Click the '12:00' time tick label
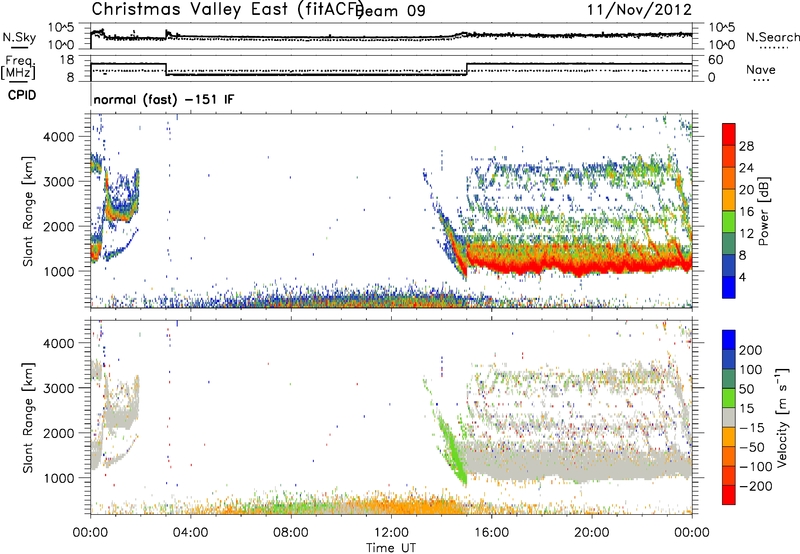Image resolution: width=800 pixels, height=554 pixels. 391,533
